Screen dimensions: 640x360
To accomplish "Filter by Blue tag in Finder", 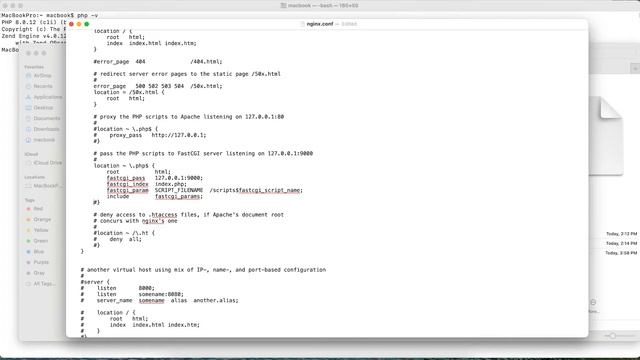I will 35,252.
